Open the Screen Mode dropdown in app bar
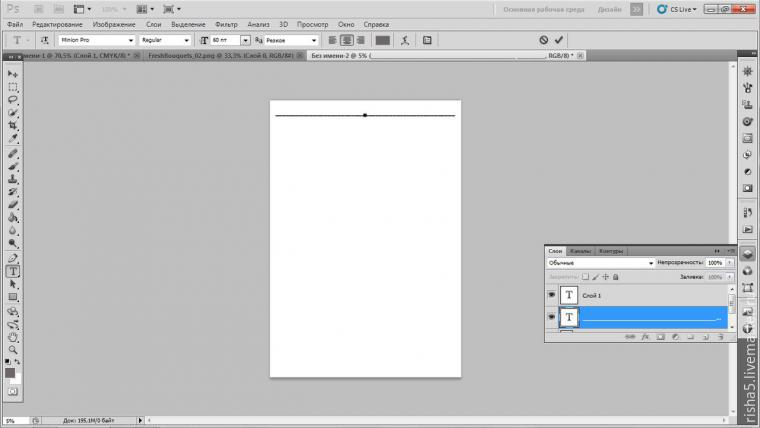The image size is (760, 428). coord(172,9)
